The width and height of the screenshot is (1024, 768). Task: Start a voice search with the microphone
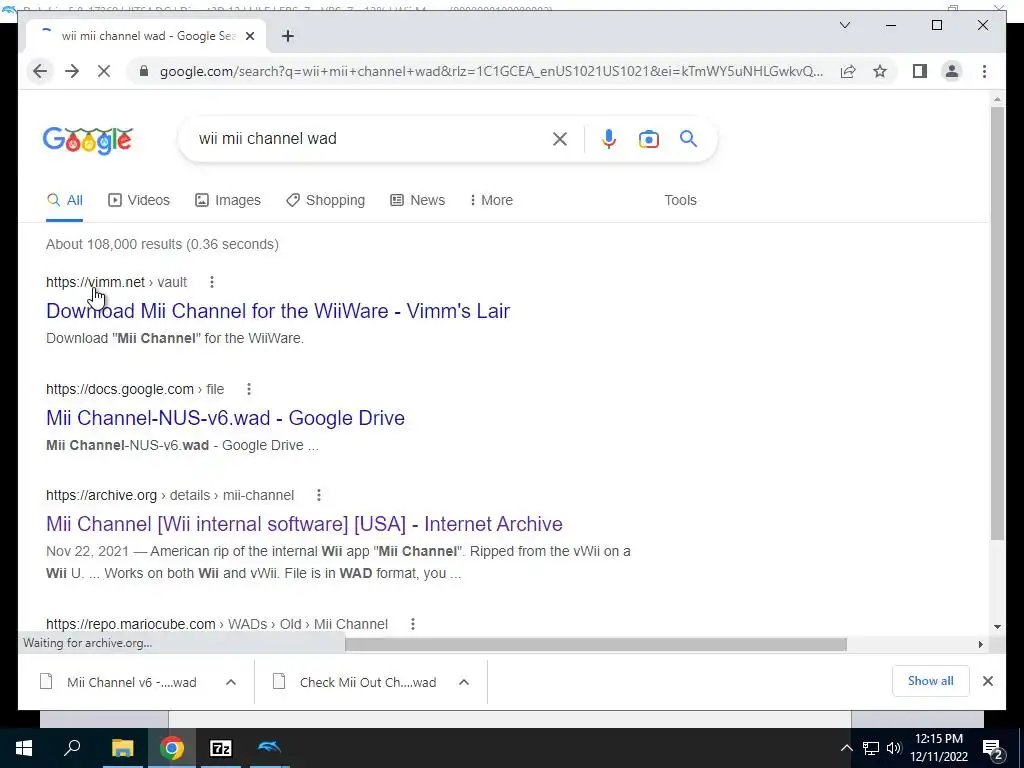[x=609, y=138]
